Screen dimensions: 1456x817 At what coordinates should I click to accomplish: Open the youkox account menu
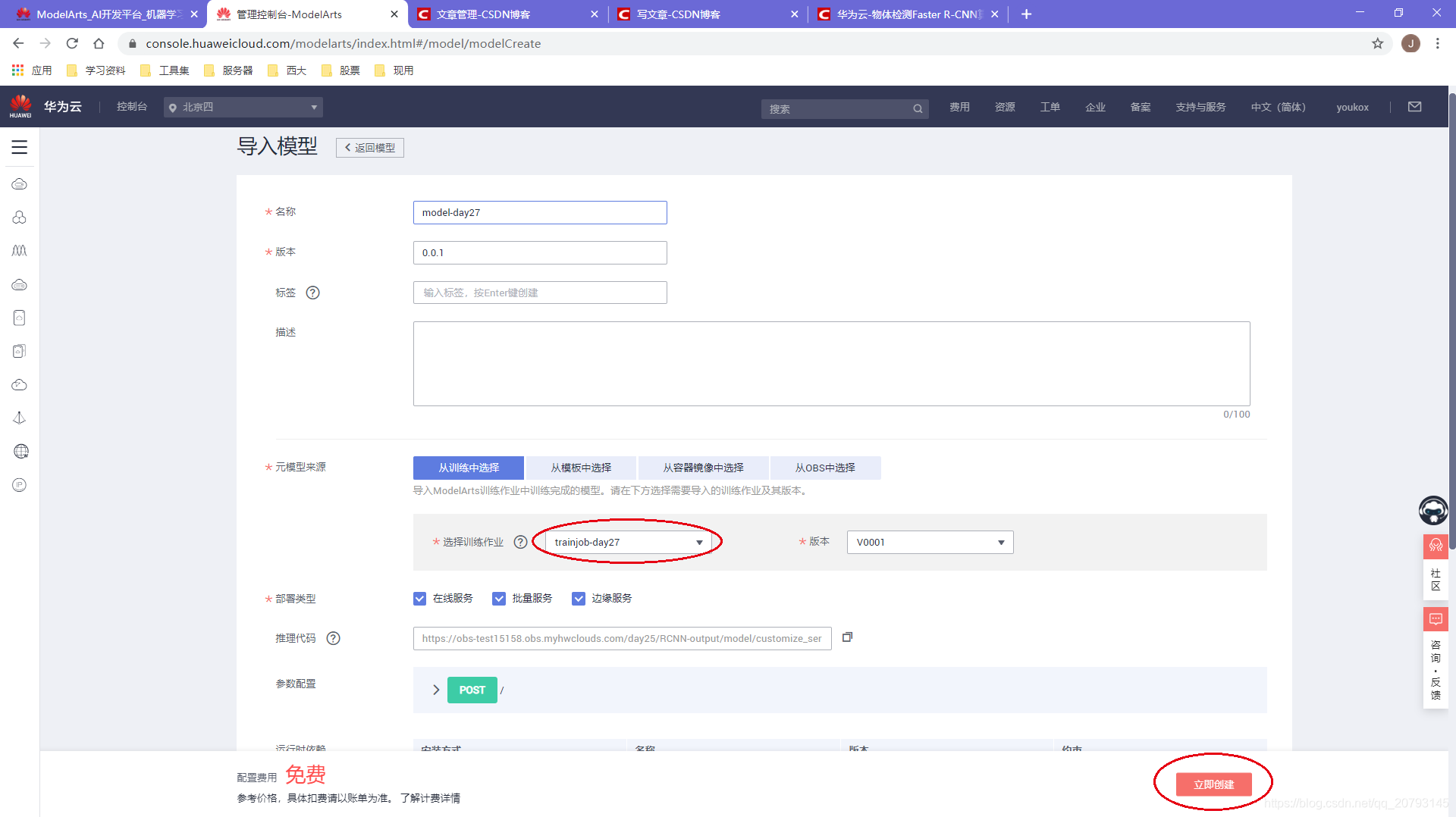coord(1352,107)
